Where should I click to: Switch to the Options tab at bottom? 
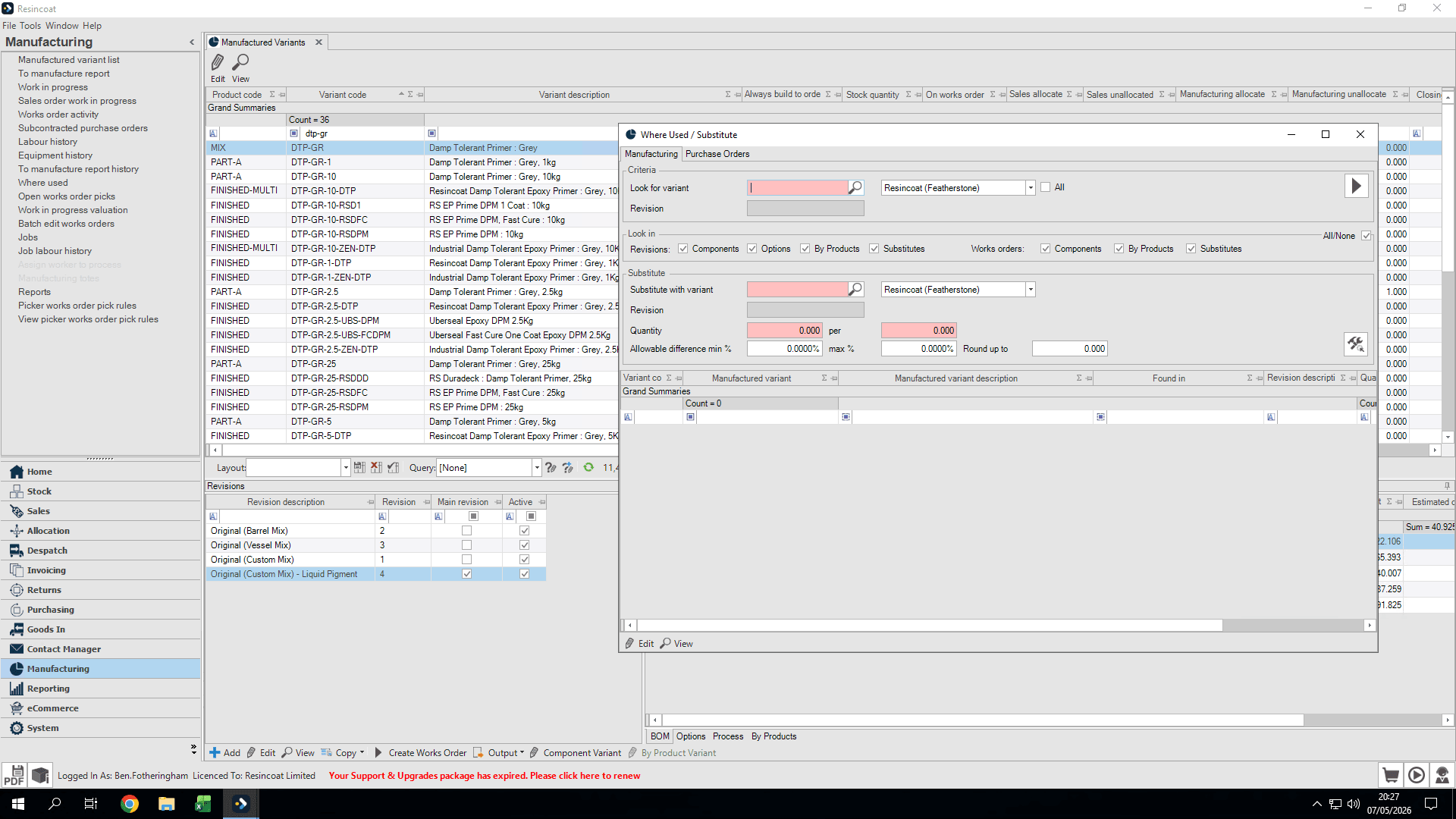[691, 736]
